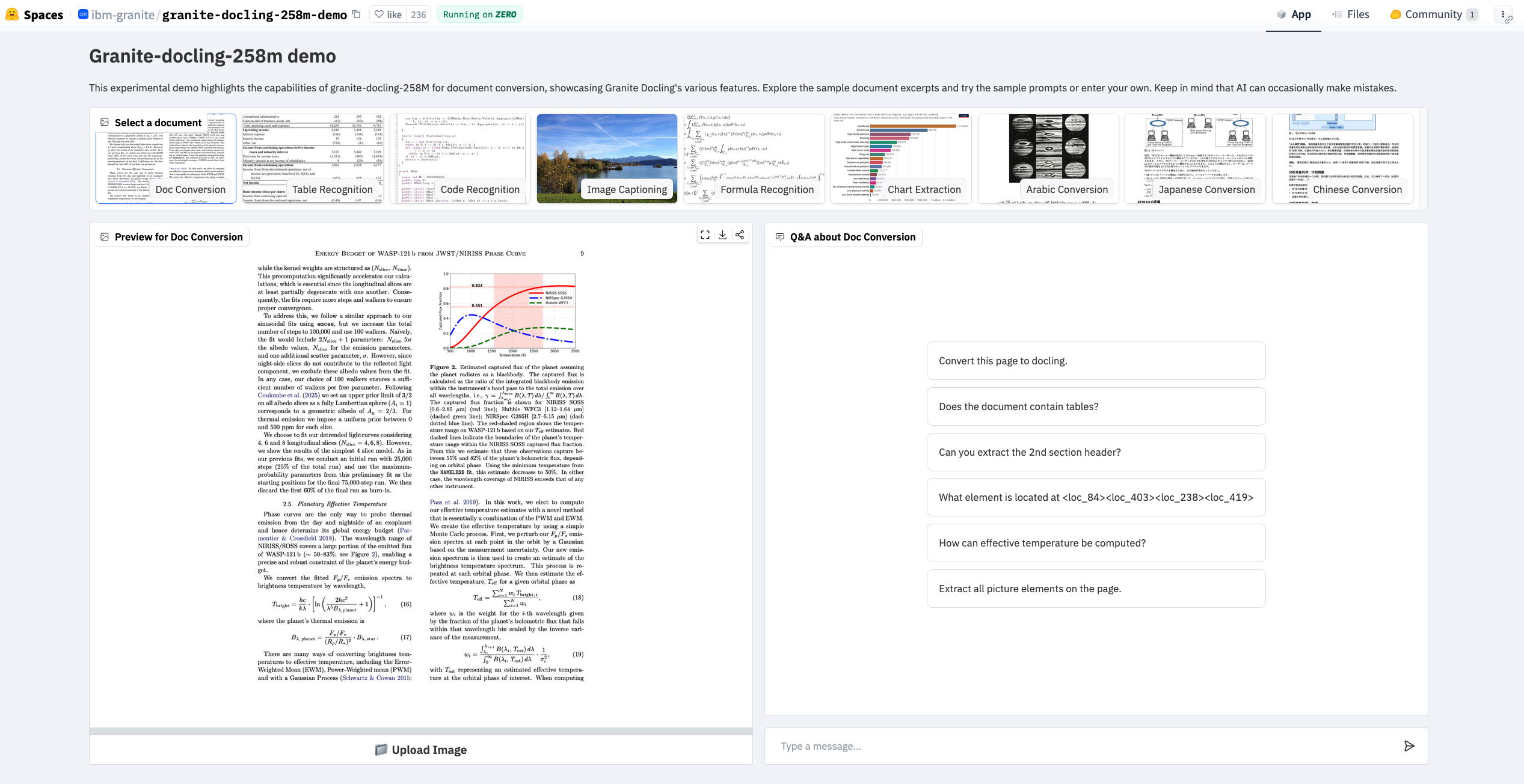Viewport: 1524px width, 784px height.
Task: Click the heart like button
Action: pyautogui.click(x=388, y=14)
